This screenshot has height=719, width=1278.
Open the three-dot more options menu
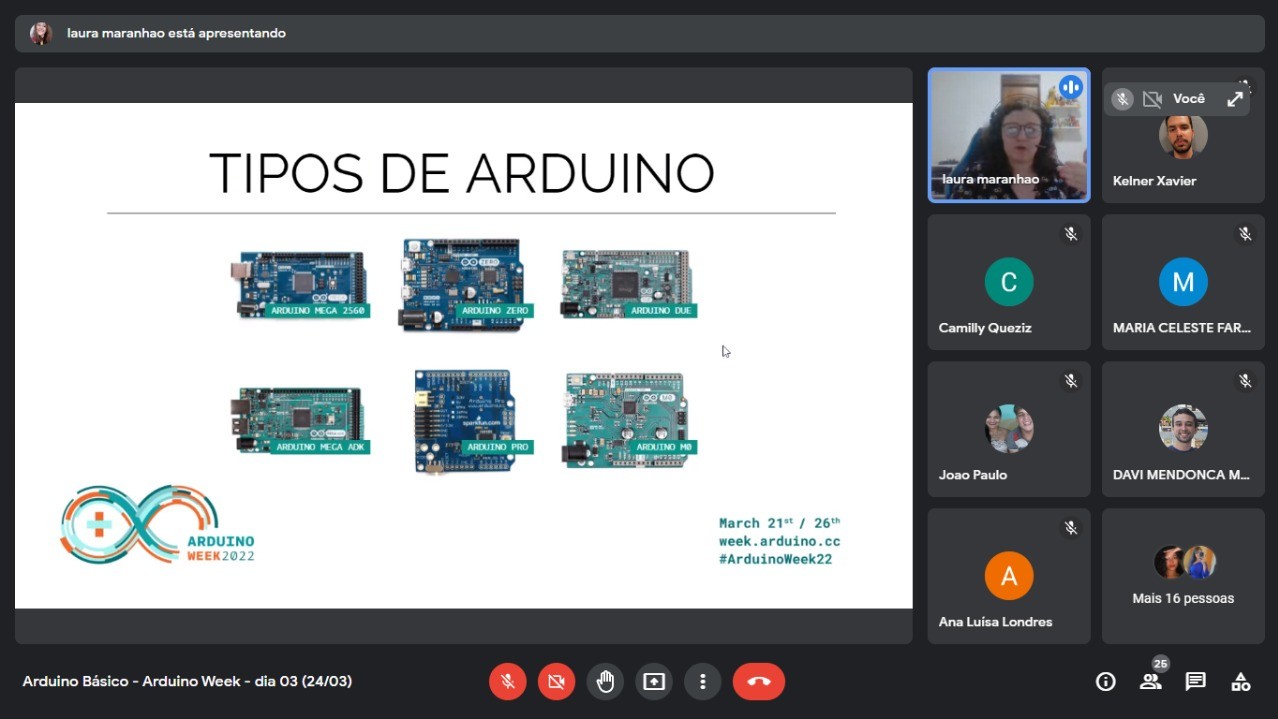click(x=703, y=681)
